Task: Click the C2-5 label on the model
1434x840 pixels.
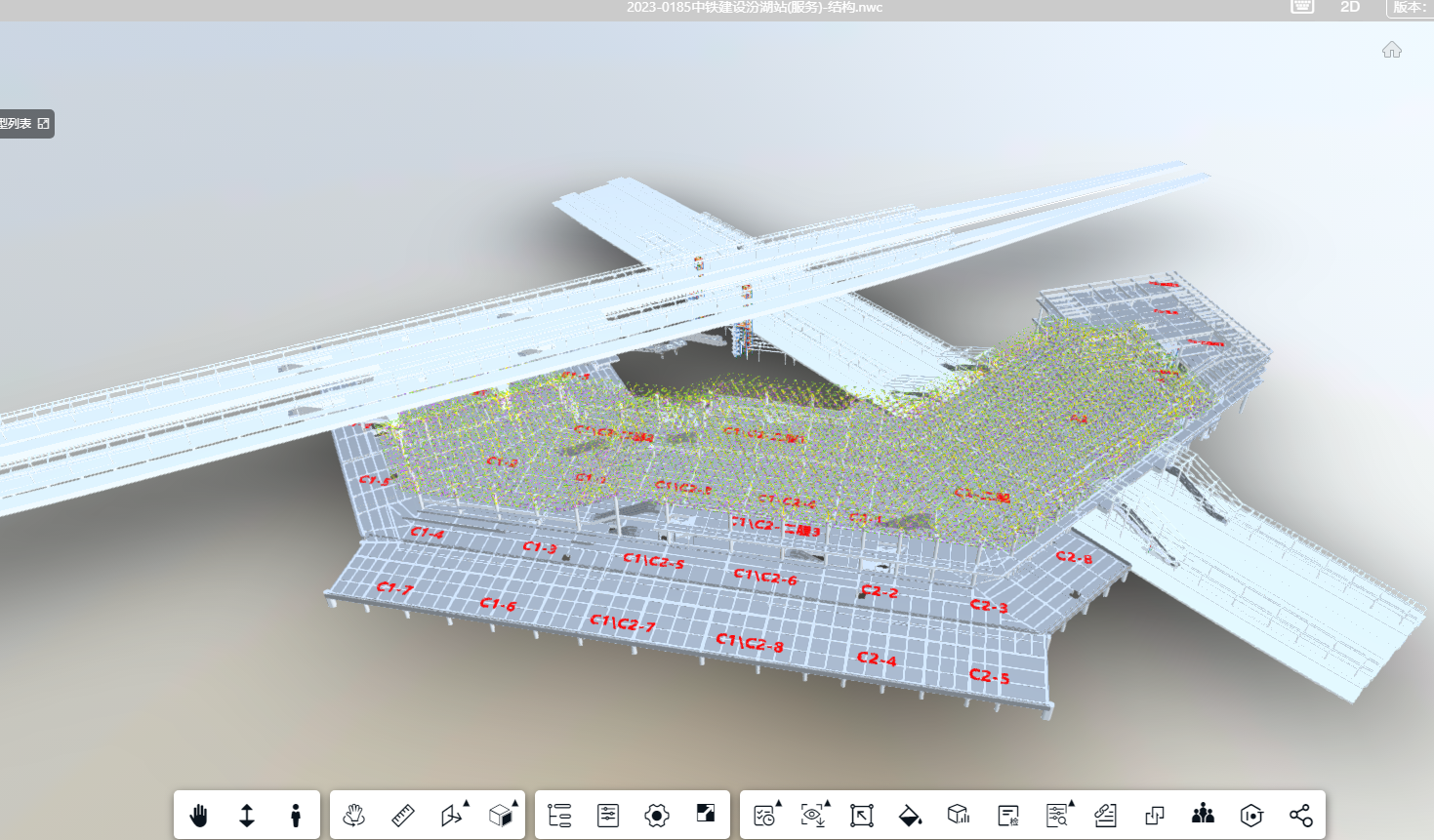Action: click(x=989, y=676)
